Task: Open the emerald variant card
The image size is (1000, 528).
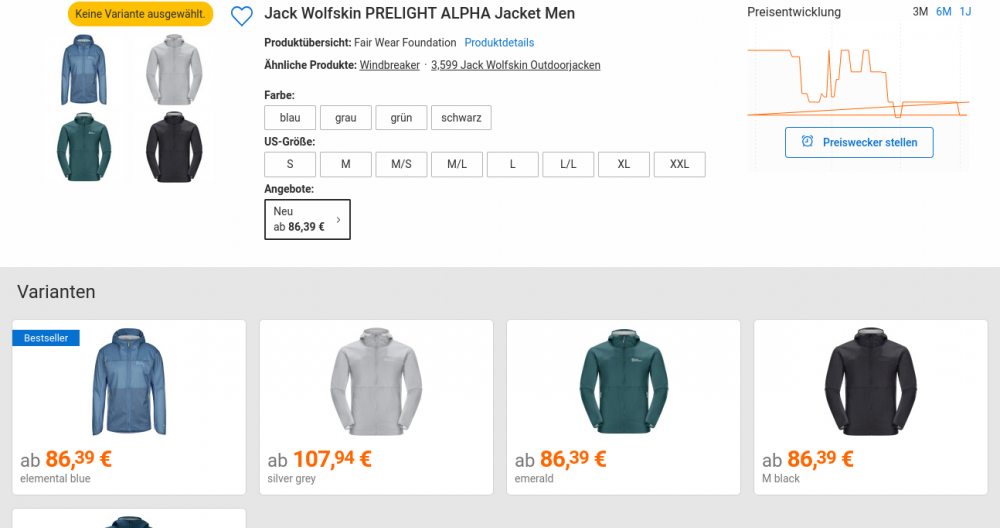Action: pos(623,407)
